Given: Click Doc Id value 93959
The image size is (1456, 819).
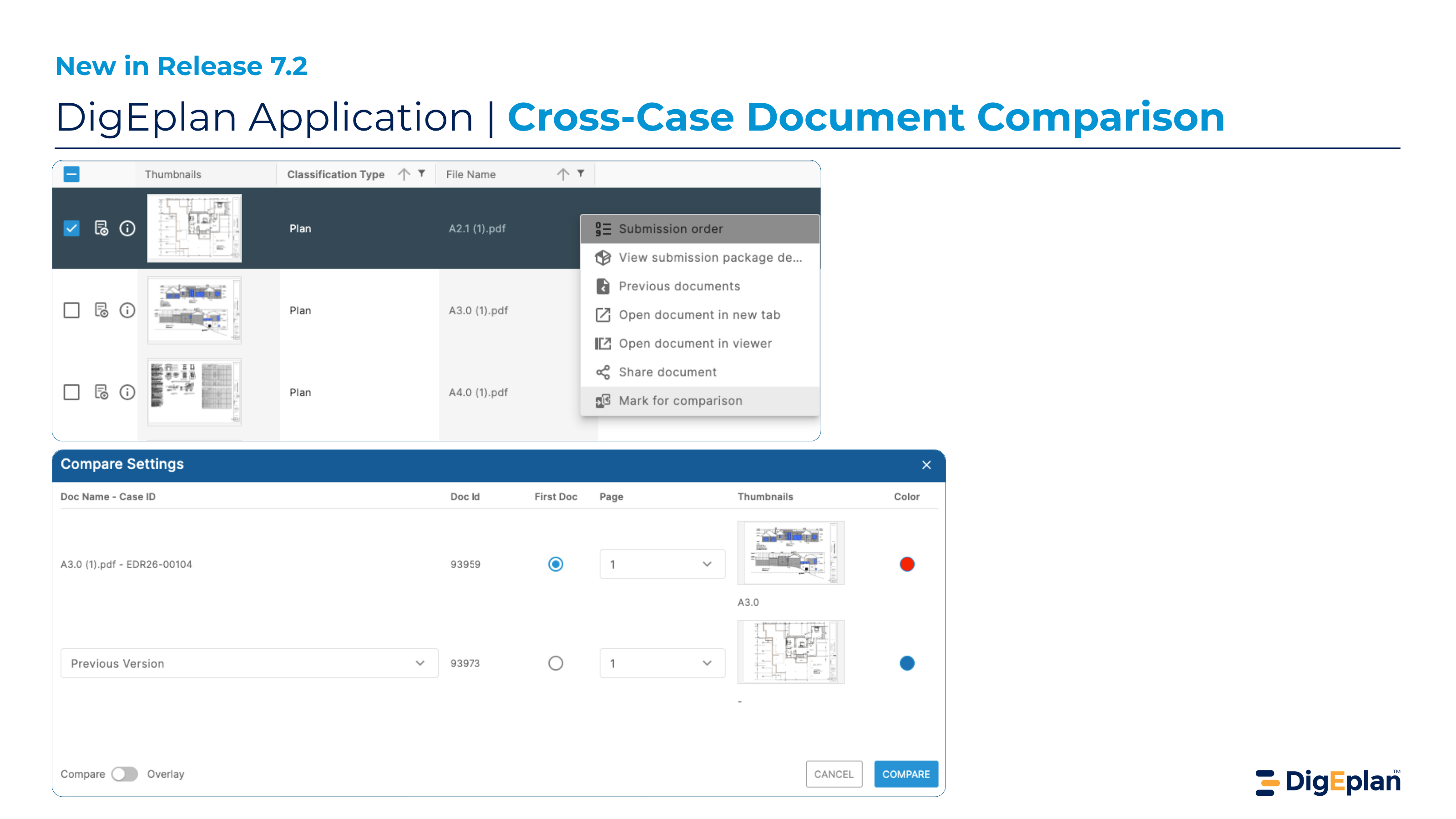Looking at the screenshot, I should pyautogui.click(x=465, y=565).
